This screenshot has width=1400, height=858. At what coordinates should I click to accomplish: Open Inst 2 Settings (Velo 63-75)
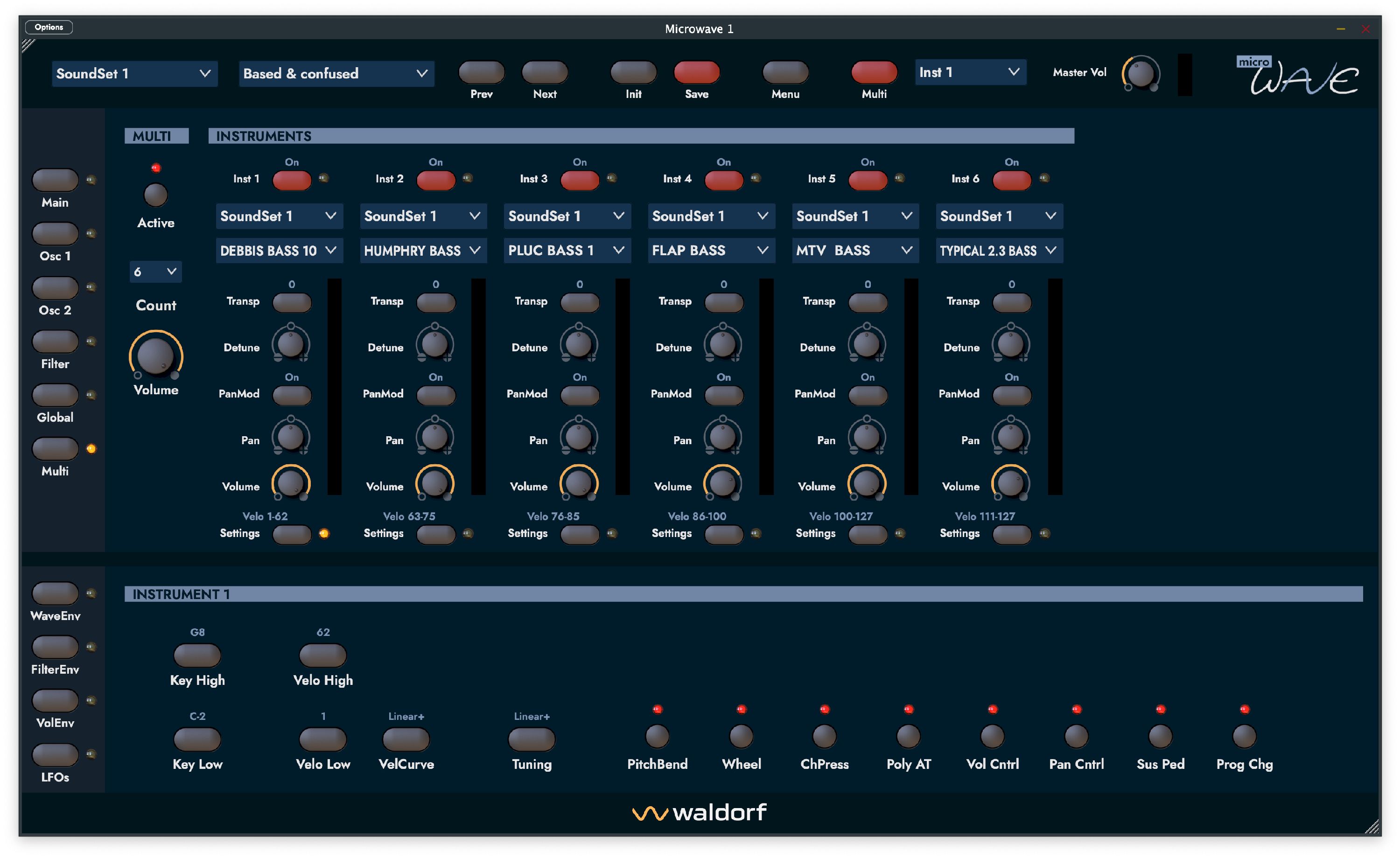point(436,534)
